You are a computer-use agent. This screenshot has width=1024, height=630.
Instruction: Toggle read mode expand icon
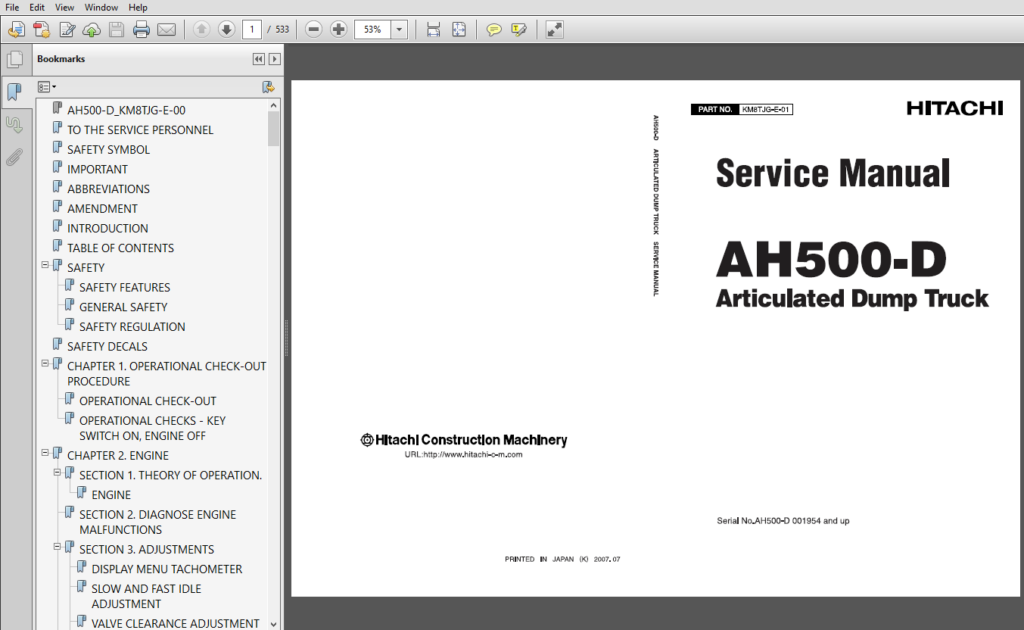554,29
